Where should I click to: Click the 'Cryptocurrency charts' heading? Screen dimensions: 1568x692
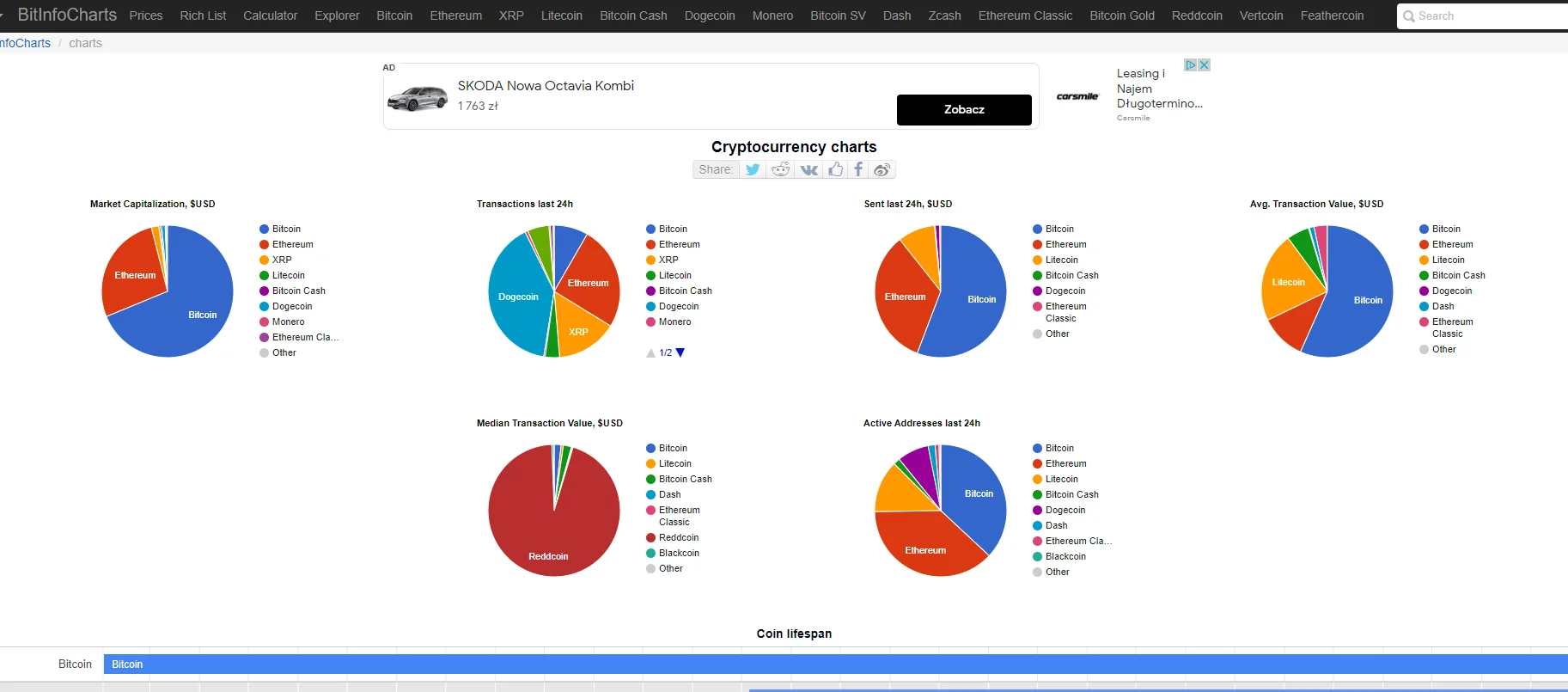[794, 147]
